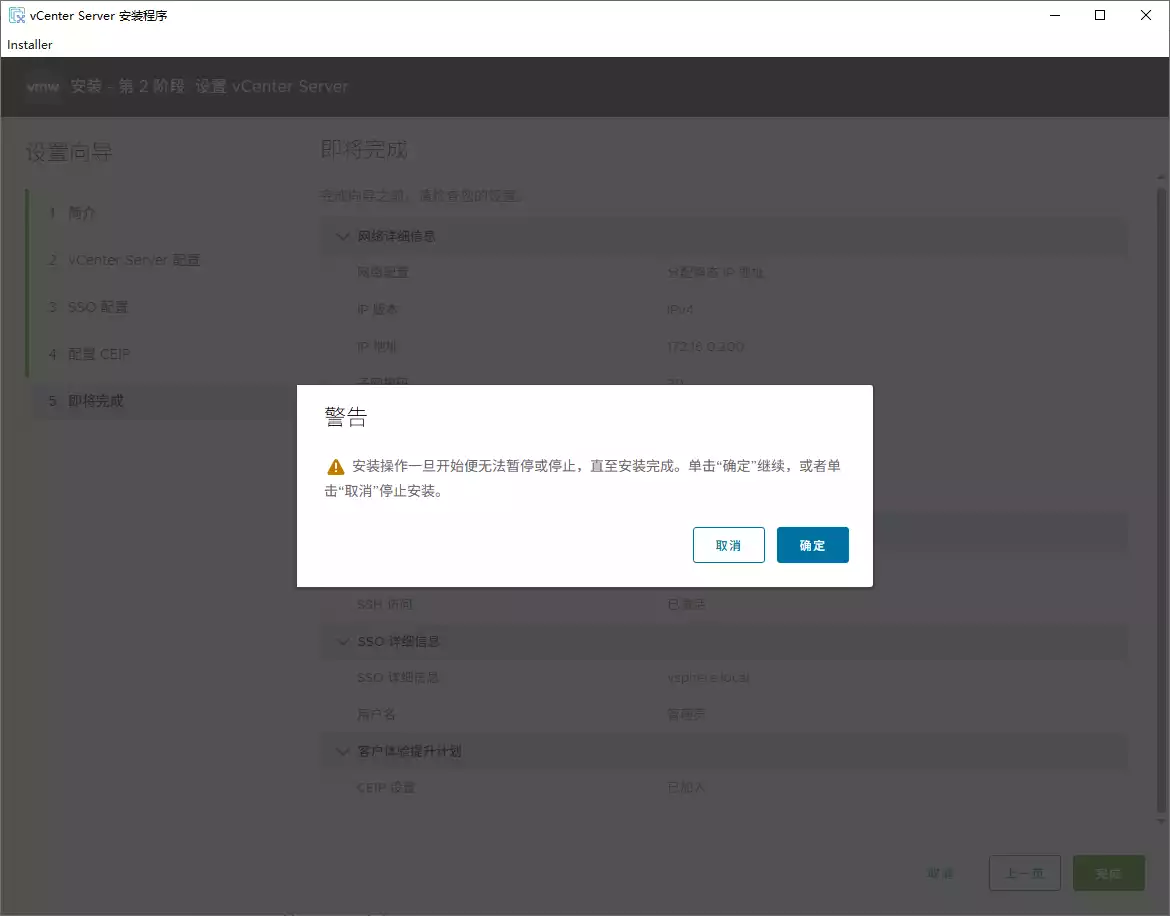Click the 取消 link beside 上一页
The image size is (1170, 916).
pos(940,873)
